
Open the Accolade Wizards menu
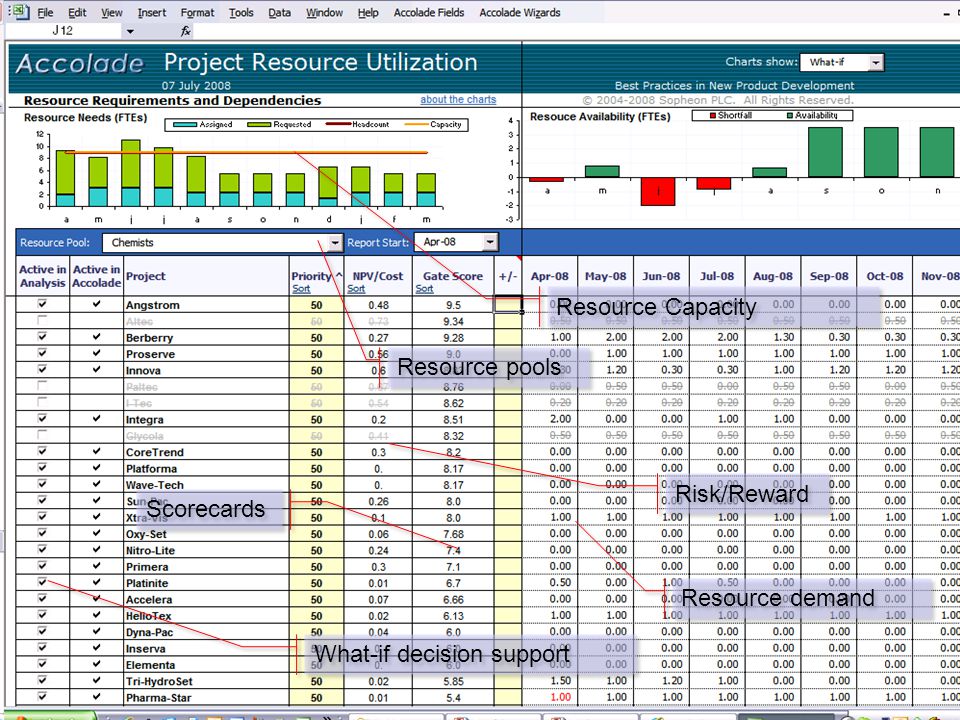pyautogui.click(x=520, y=12)
